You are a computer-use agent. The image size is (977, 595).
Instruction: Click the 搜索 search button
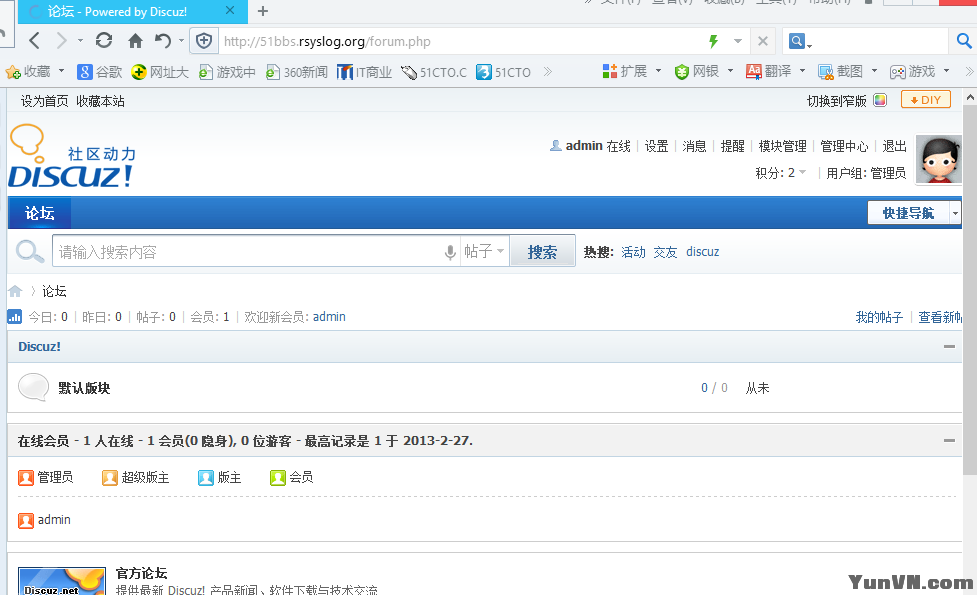point(542,252)
